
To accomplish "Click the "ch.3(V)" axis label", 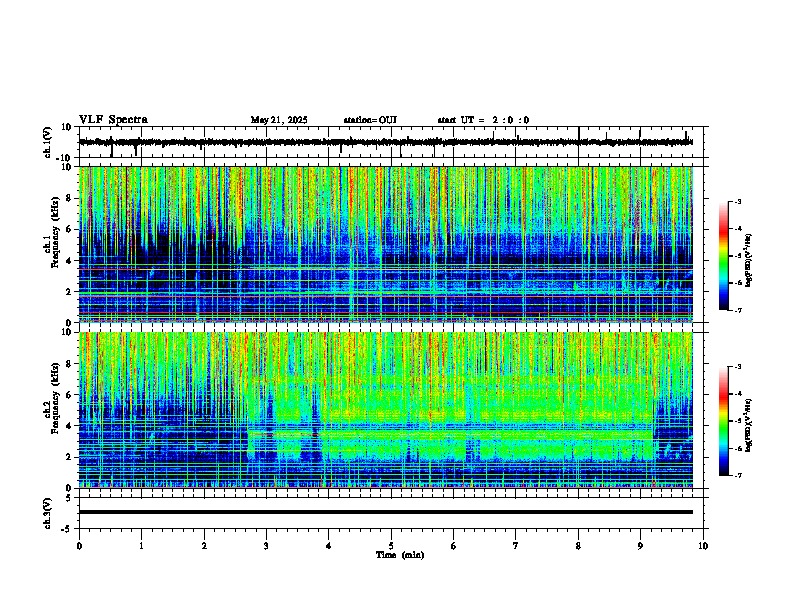I will 48,513.
